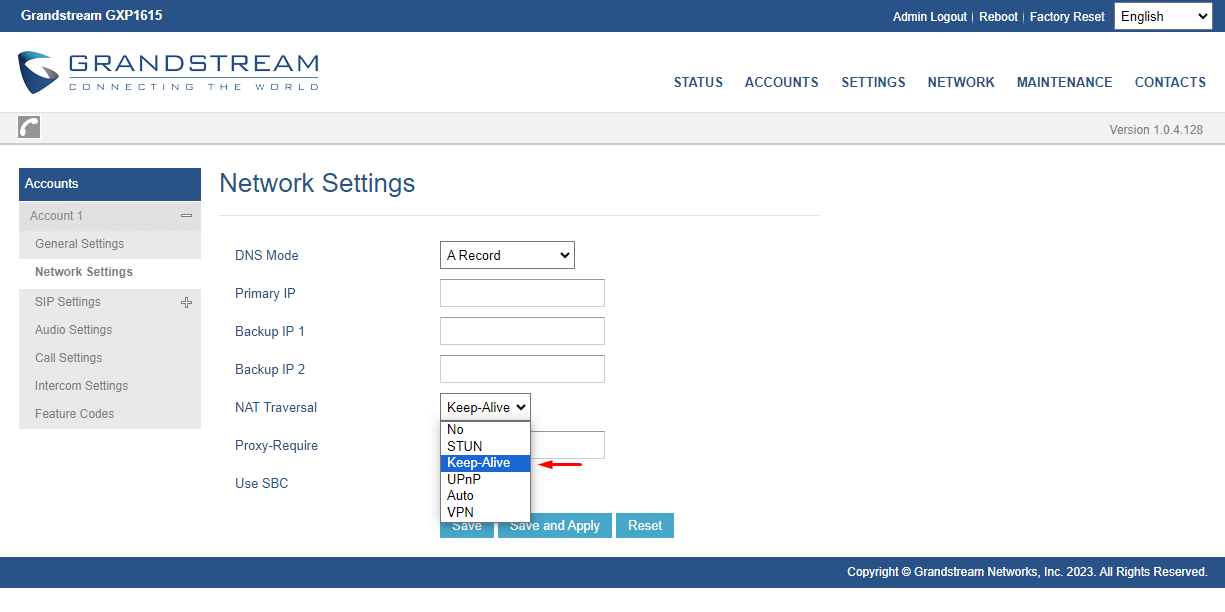Image resolution: width=1225 pixels, height=612 pixels.
Task: Select Keep-Alive from NAT Traversal list
Action: tap(480, 462)
